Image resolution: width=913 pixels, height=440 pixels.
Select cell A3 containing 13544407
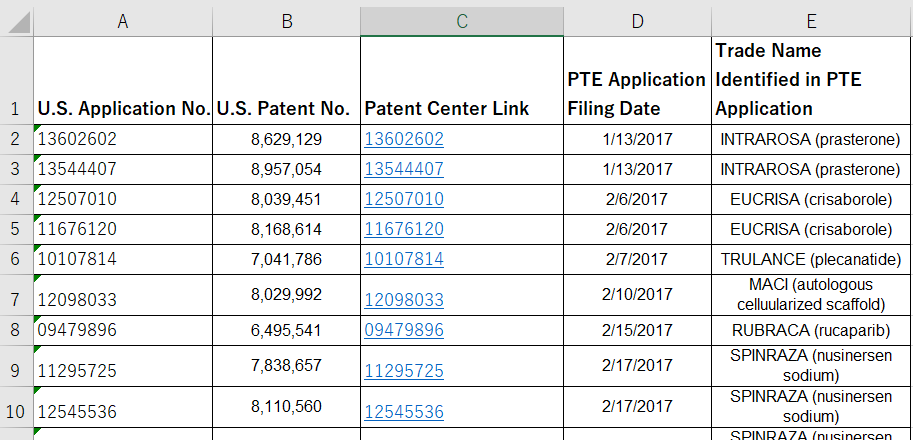point(123,169)
